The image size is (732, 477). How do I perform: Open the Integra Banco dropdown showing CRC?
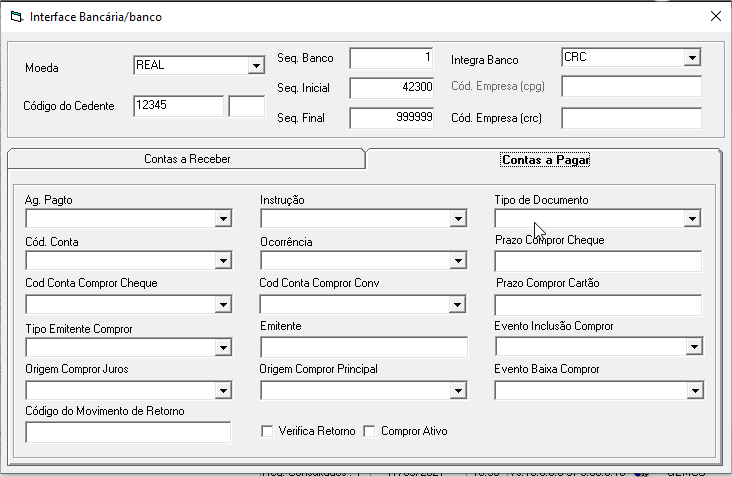[x=692, y=57]
